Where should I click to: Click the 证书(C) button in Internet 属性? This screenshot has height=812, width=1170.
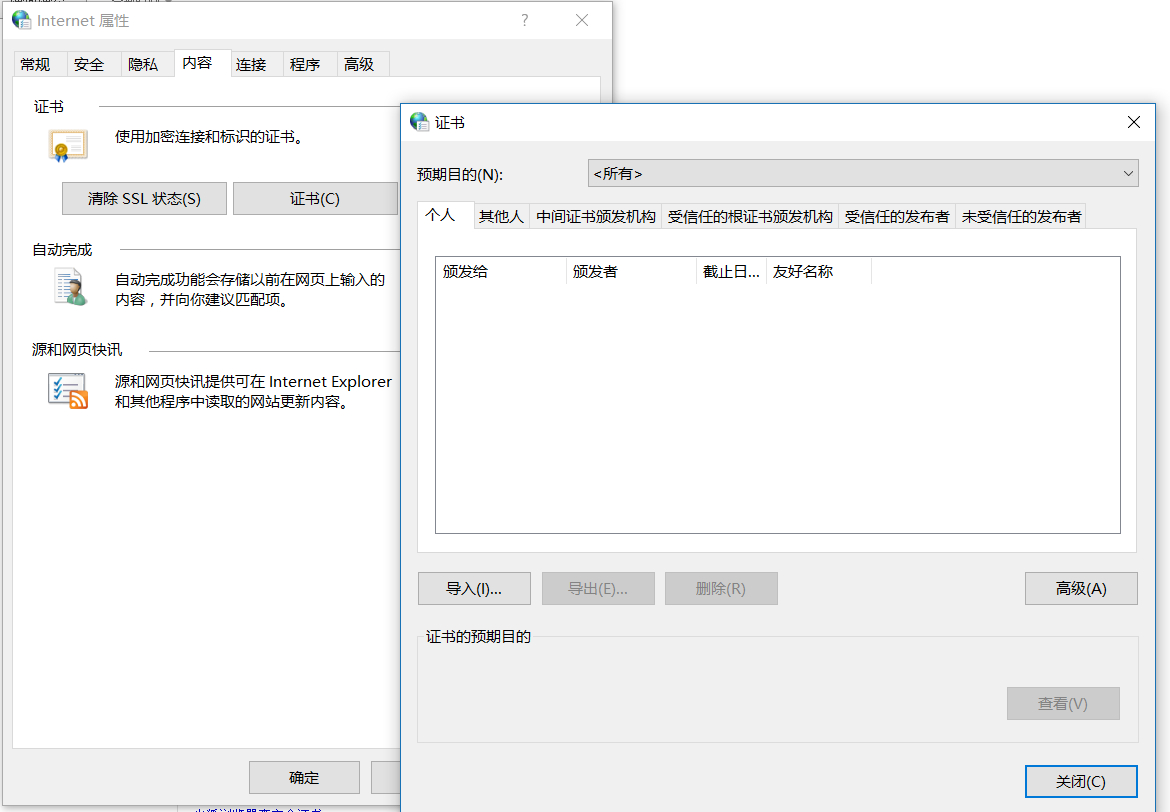point(315,199)
